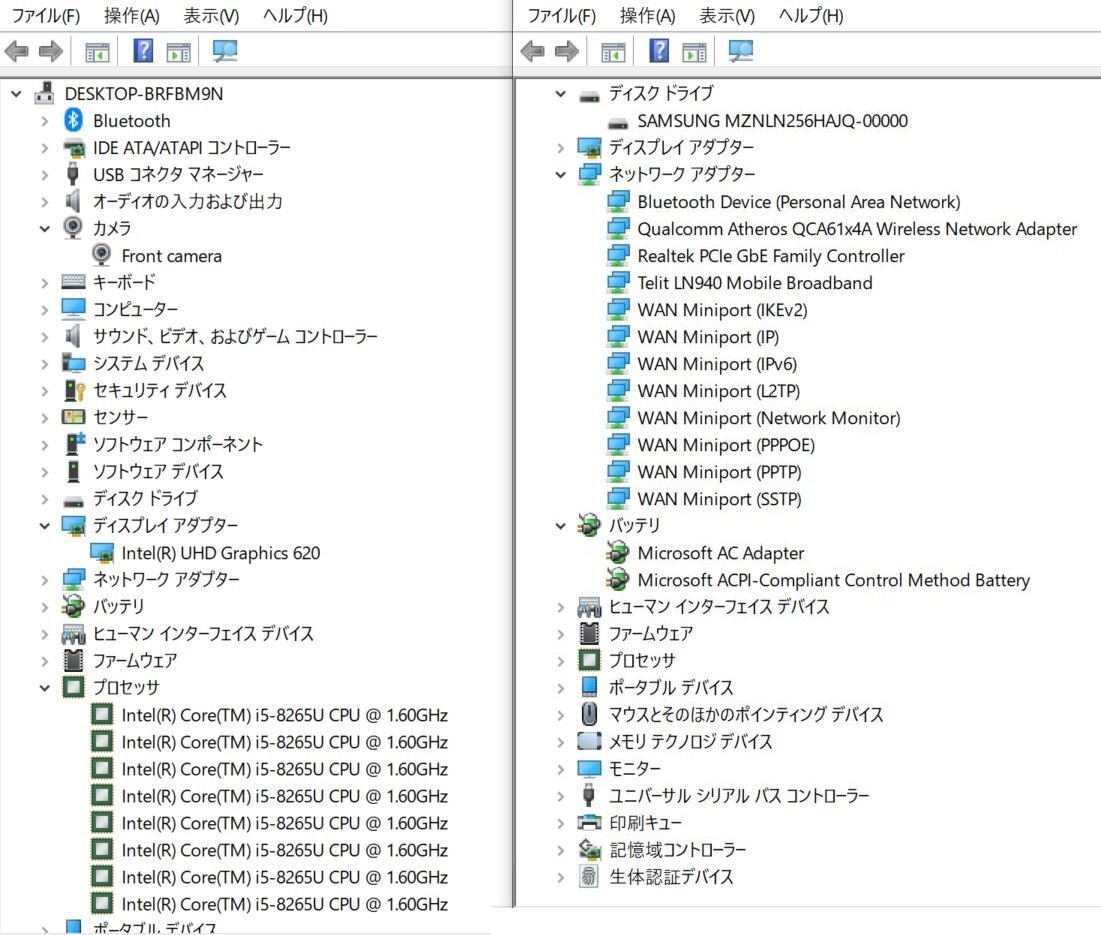
Task: Click the ユニバーサル シリアル バス コントローラー USB icon
Action: pyautogui.click(x=589, y=795)
